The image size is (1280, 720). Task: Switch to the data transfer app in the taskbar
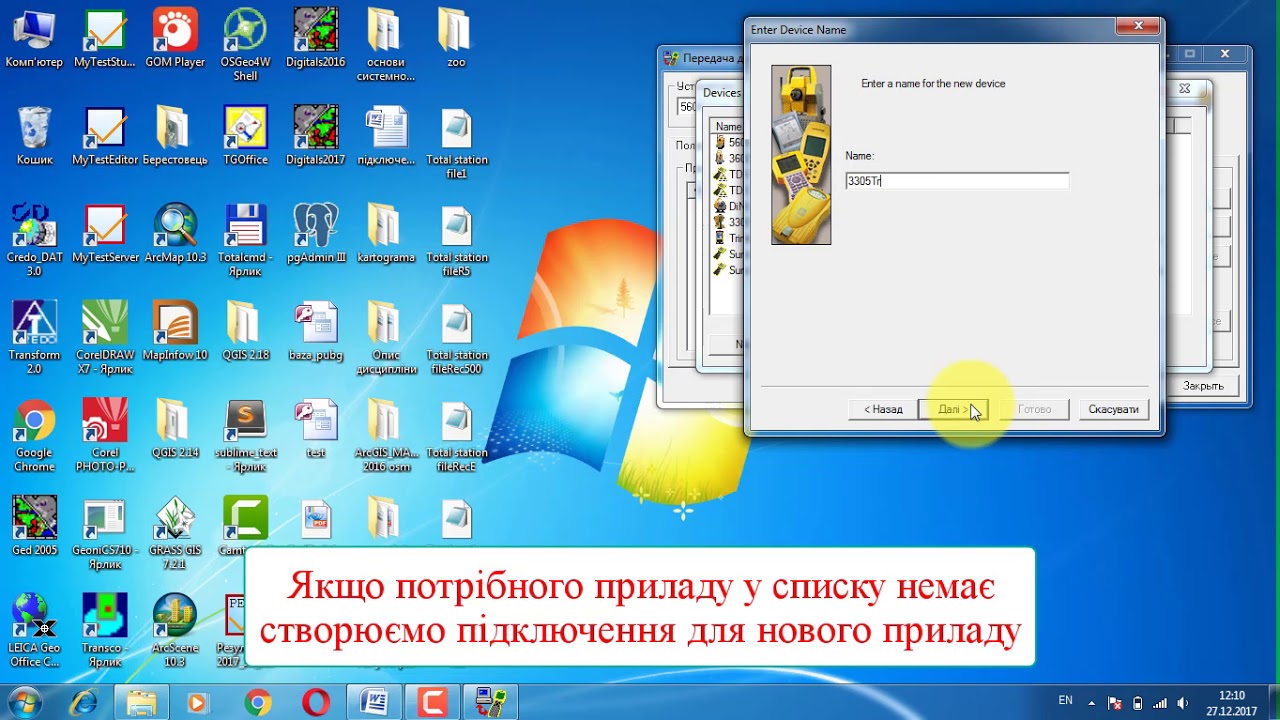491,702
